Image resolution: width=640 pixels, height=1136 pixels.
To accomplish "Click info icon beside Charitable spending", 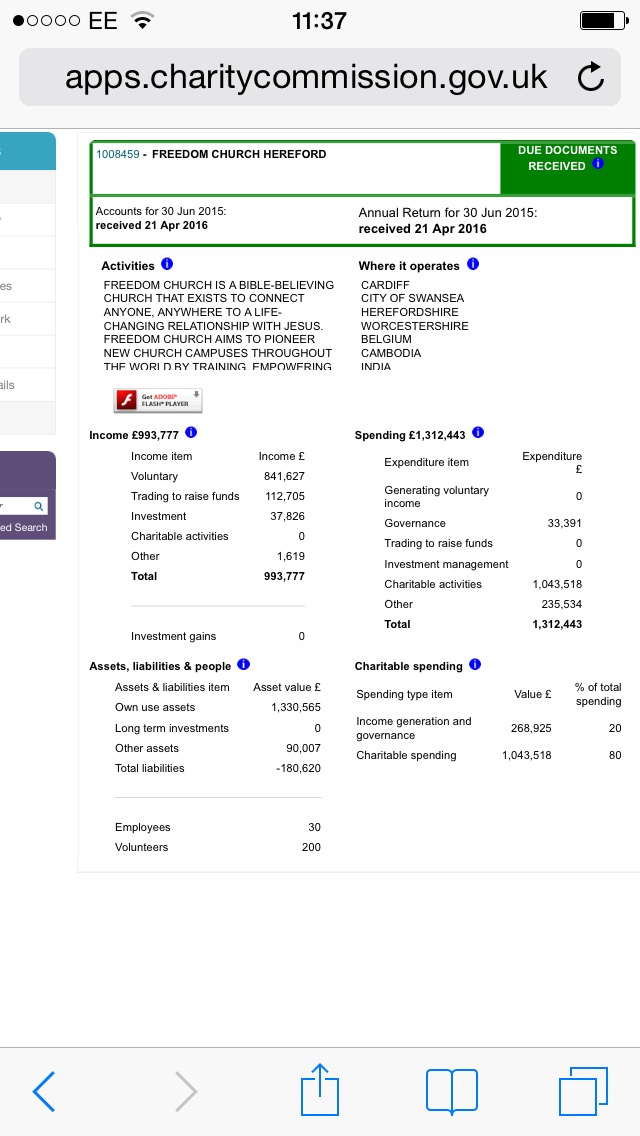I will [475, 665].
